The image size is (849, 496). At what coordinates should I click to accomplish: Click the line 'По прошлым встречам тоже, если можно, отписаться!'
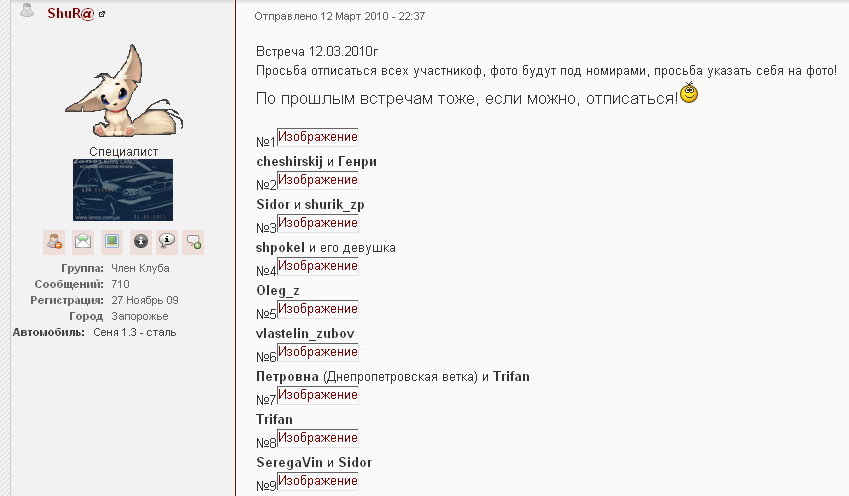pyautogui.click(x=467, y=99)
